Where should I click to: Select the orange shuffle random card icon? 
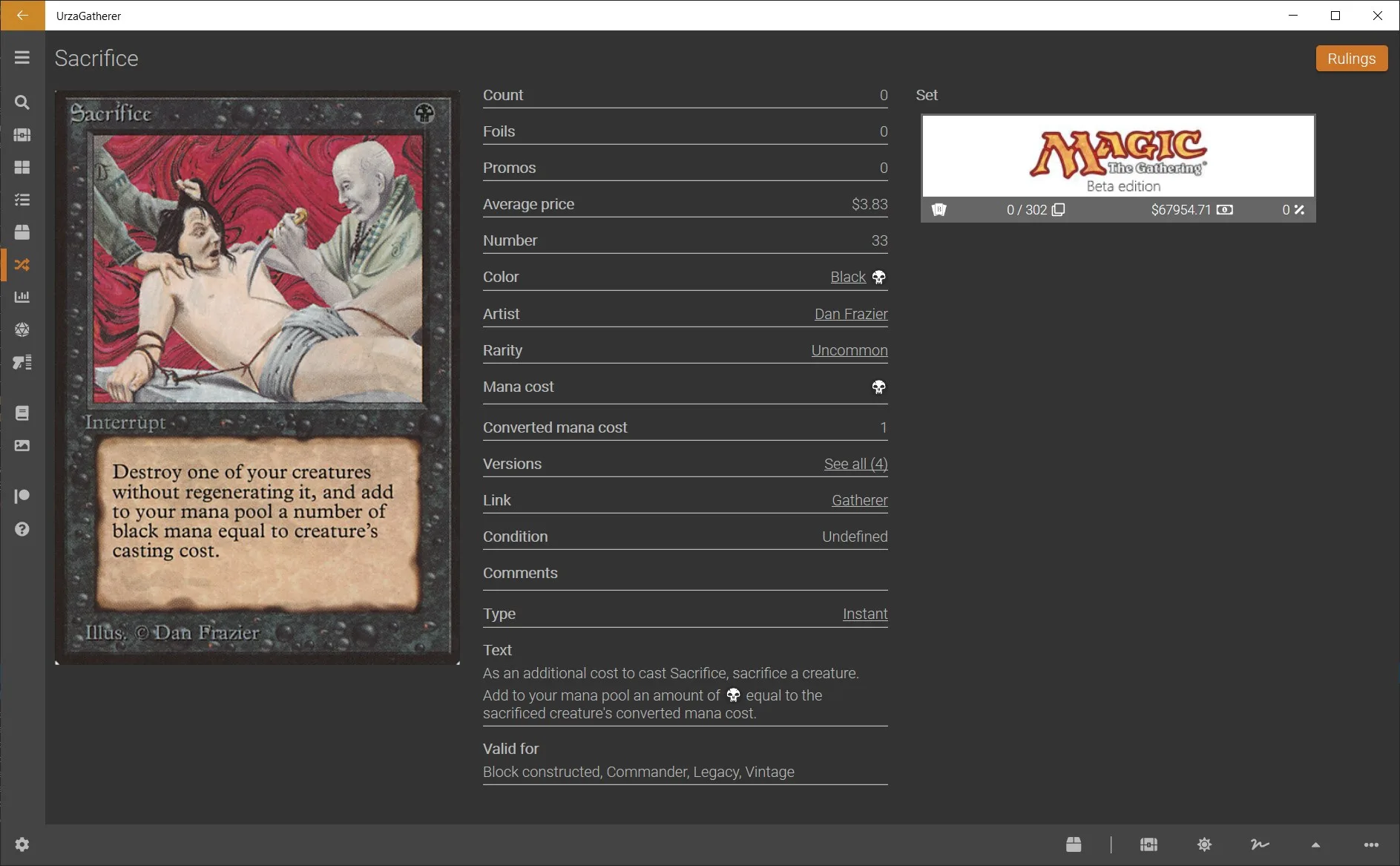pos(22,265)
